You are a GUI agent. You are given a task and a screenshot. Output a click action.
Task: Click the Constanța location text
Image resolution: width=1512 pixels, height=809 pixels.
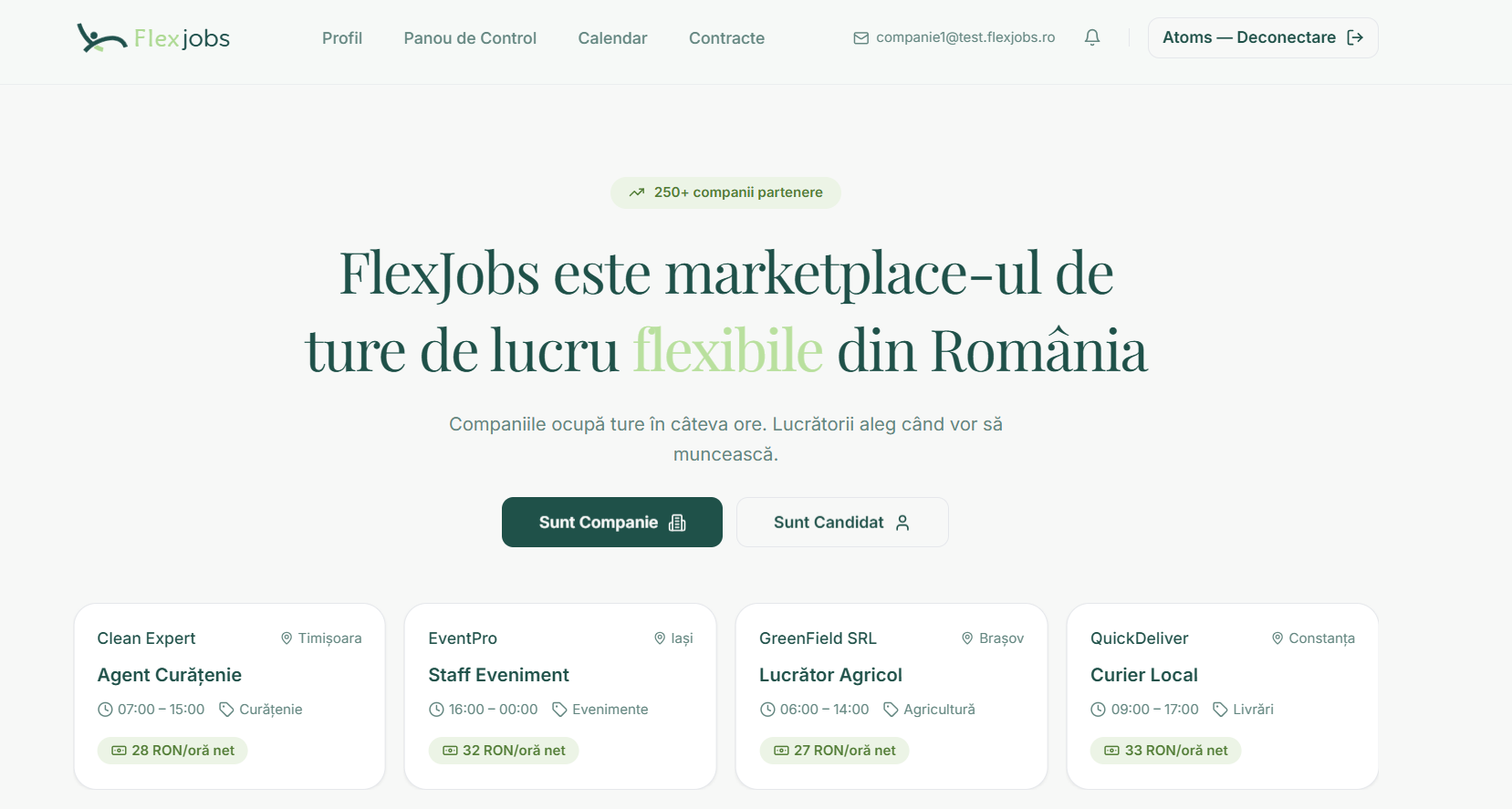1321,638
